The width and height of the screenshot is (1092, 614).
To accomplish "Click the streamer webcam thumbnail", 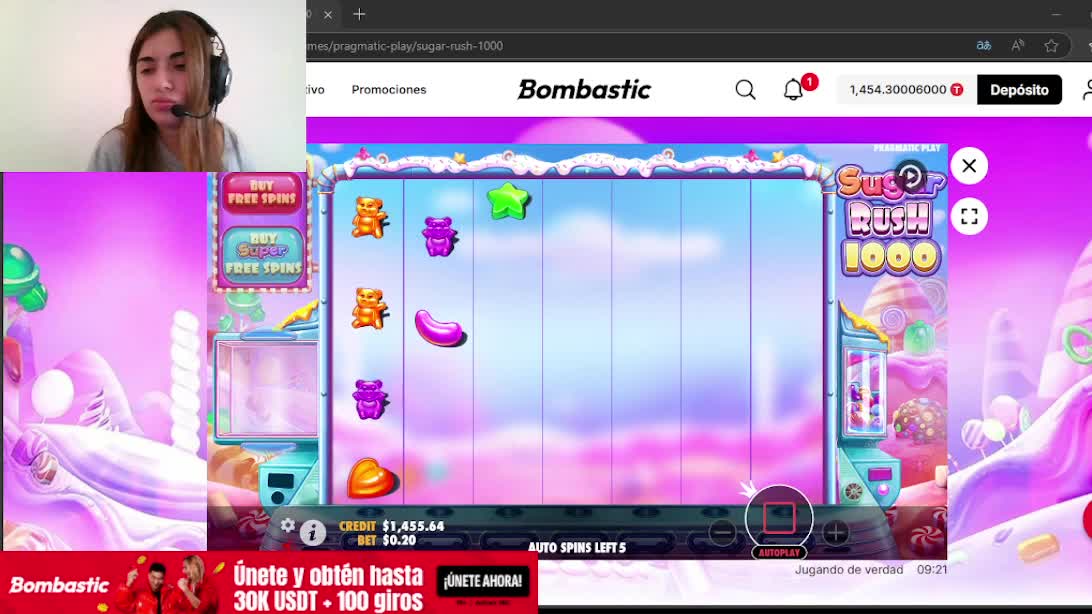I will (x=153, y=86).
